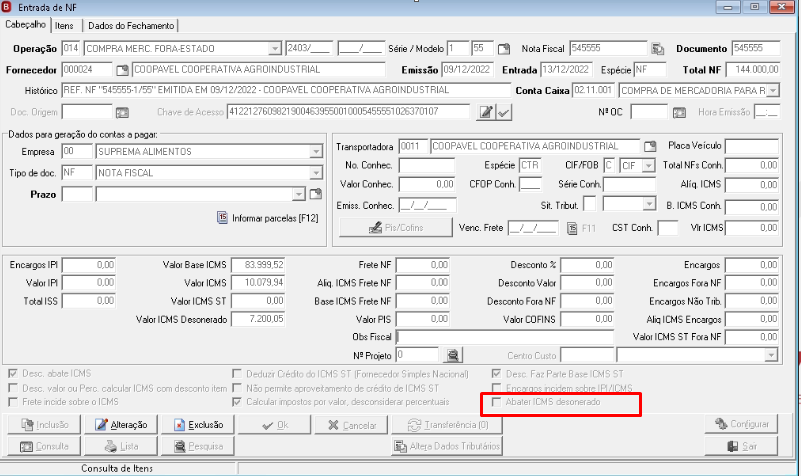Click the Desconto % field
This screenshot has width=801, height=476.
click(587, 265)
